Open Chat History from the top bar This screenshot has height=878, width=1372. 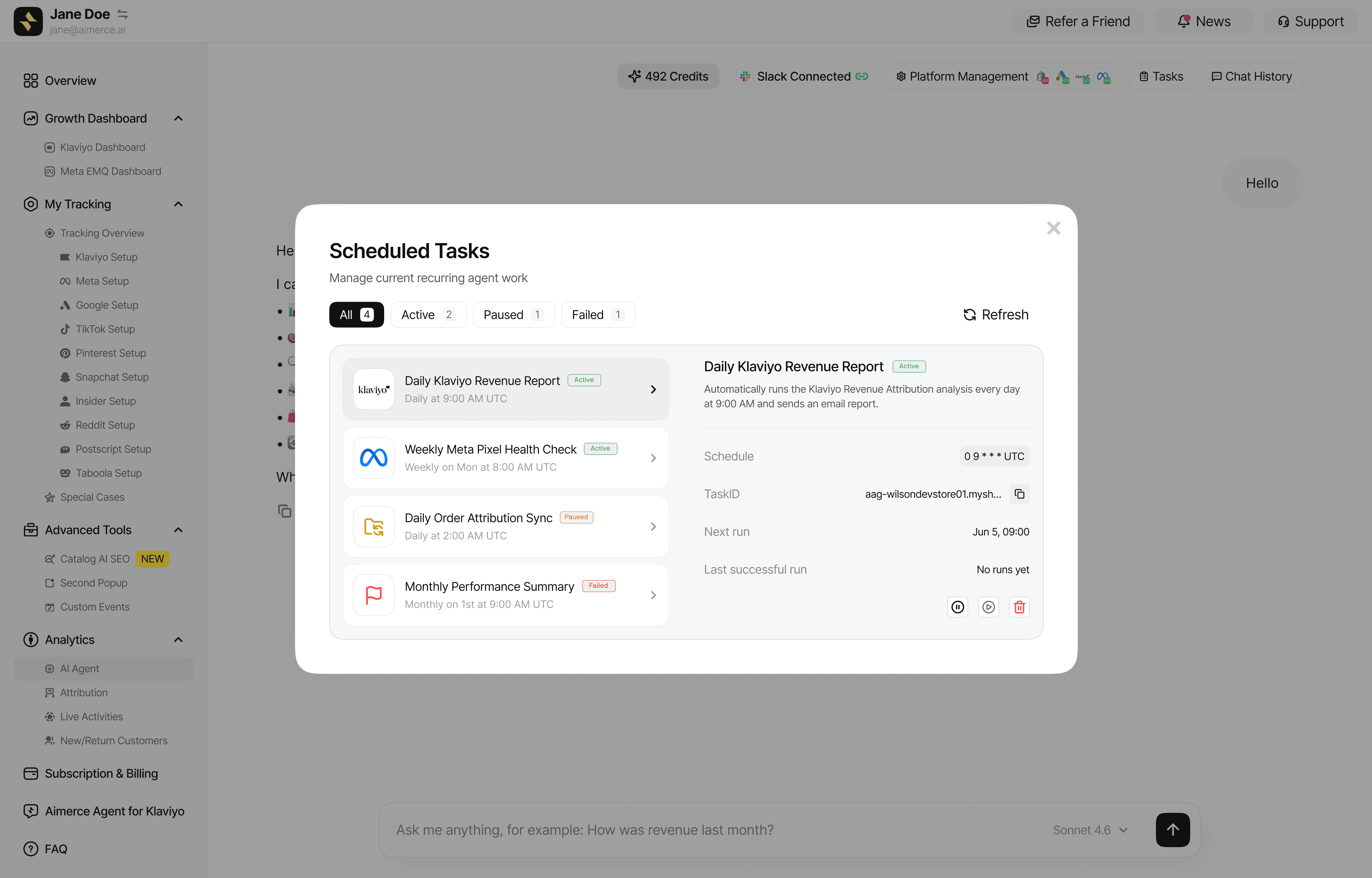pos(1252,76)
